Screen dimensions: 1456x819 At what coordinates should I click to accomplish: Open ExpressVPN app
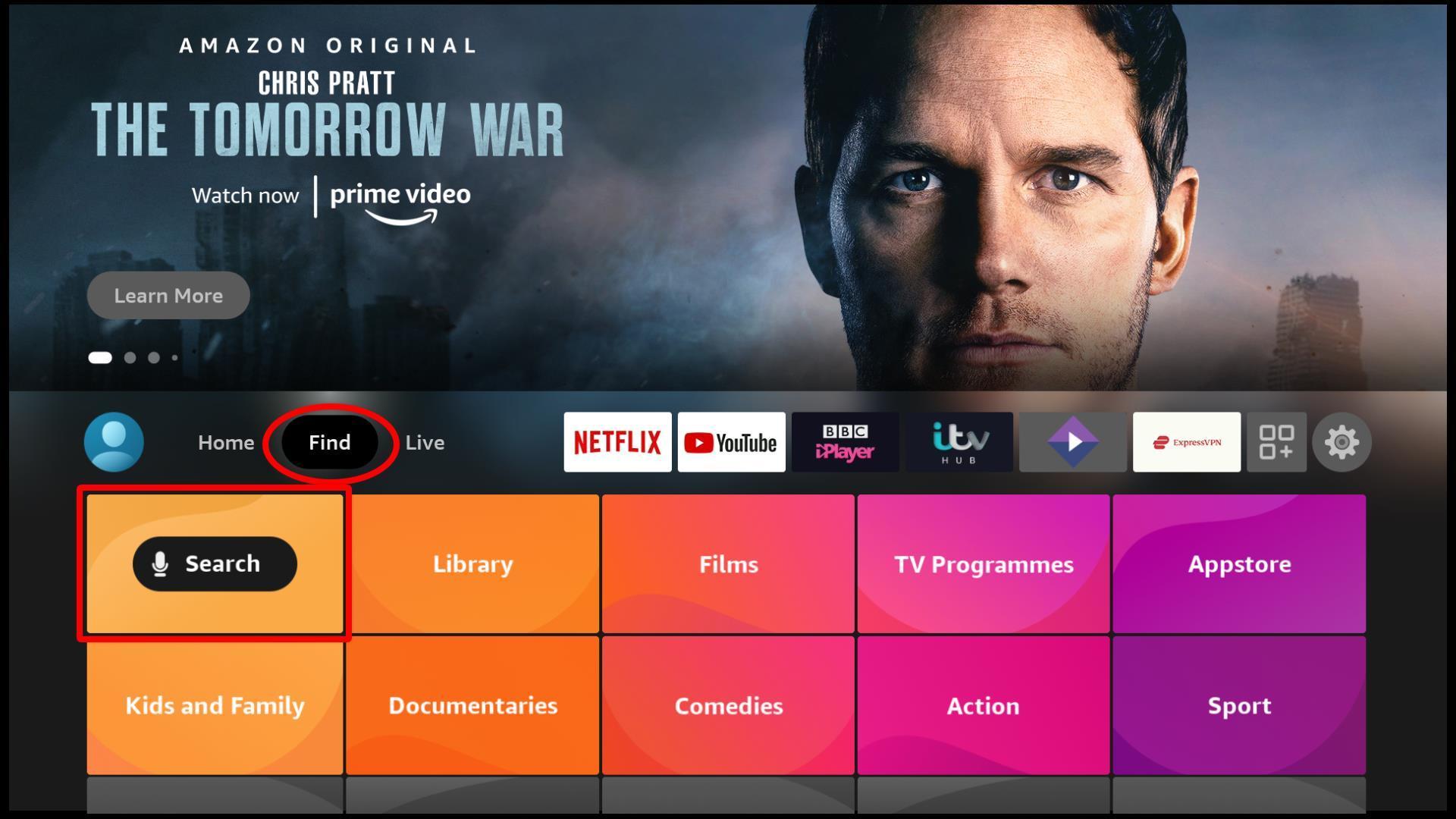tap(1187, 441)
